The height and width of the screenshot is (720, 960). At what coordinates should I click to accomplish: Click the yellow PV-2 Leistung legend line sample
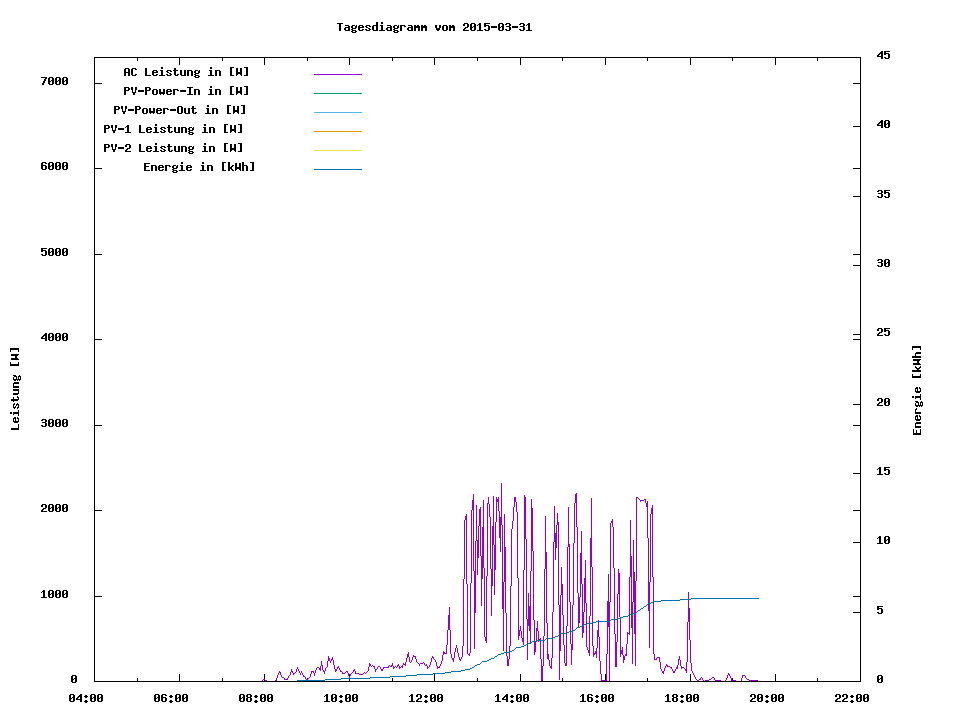pyautogui.click(x=337, y=150)
